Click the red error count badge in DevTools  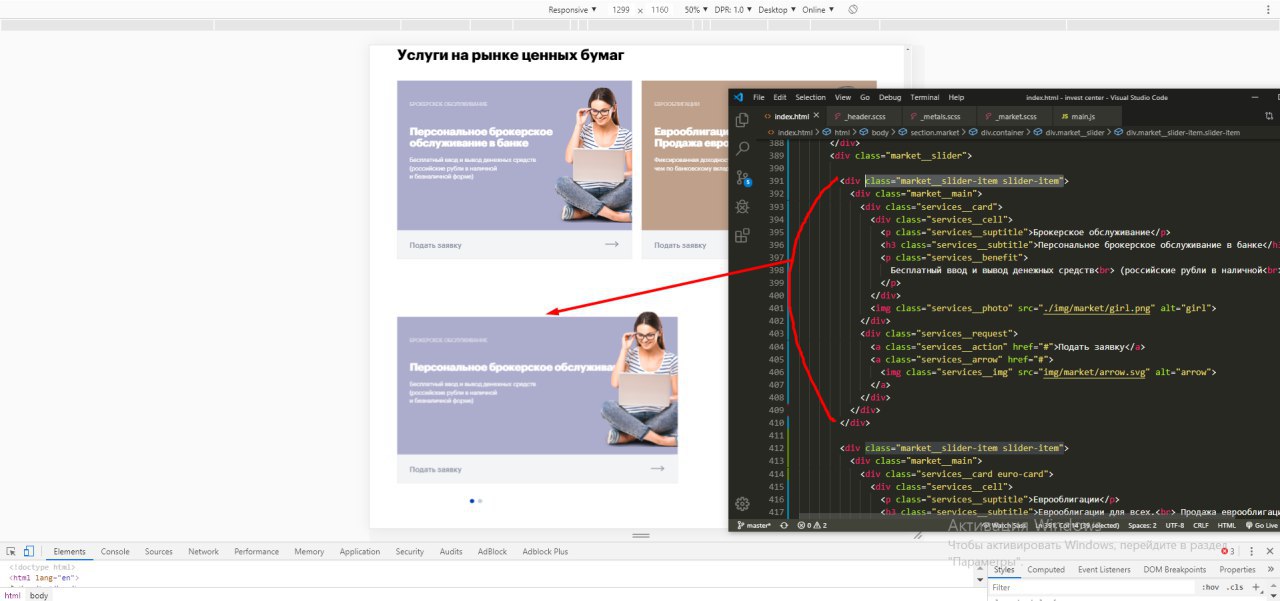[1229, 551]
